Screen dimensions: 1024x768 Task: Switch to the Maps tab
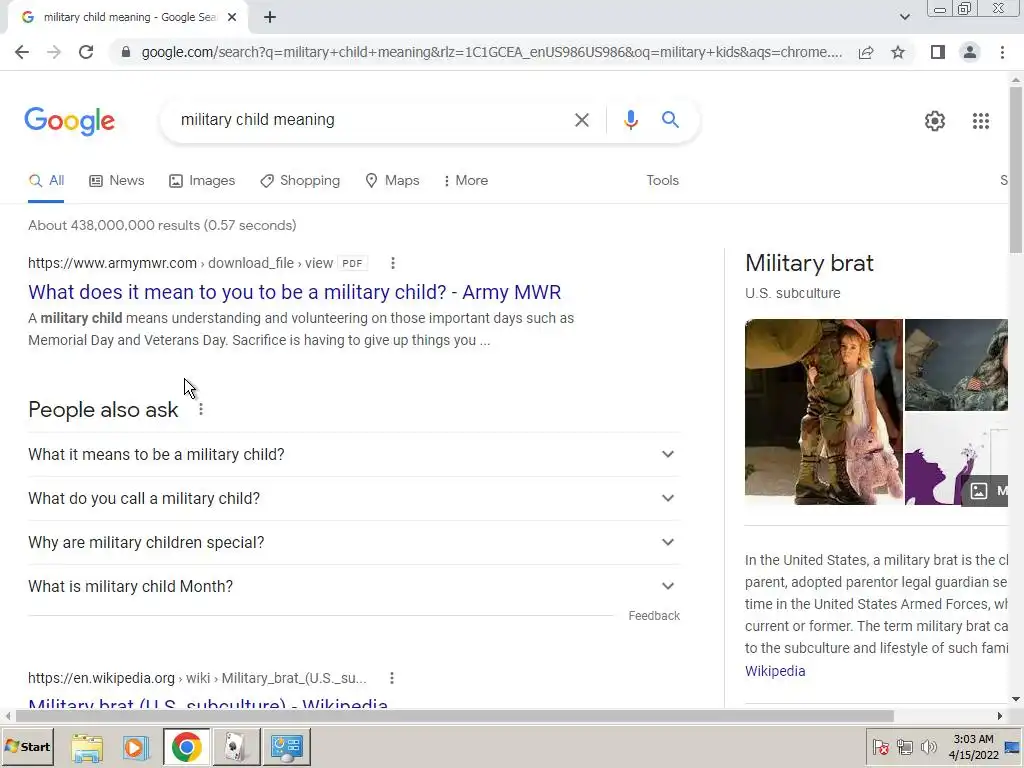[392, 181]
